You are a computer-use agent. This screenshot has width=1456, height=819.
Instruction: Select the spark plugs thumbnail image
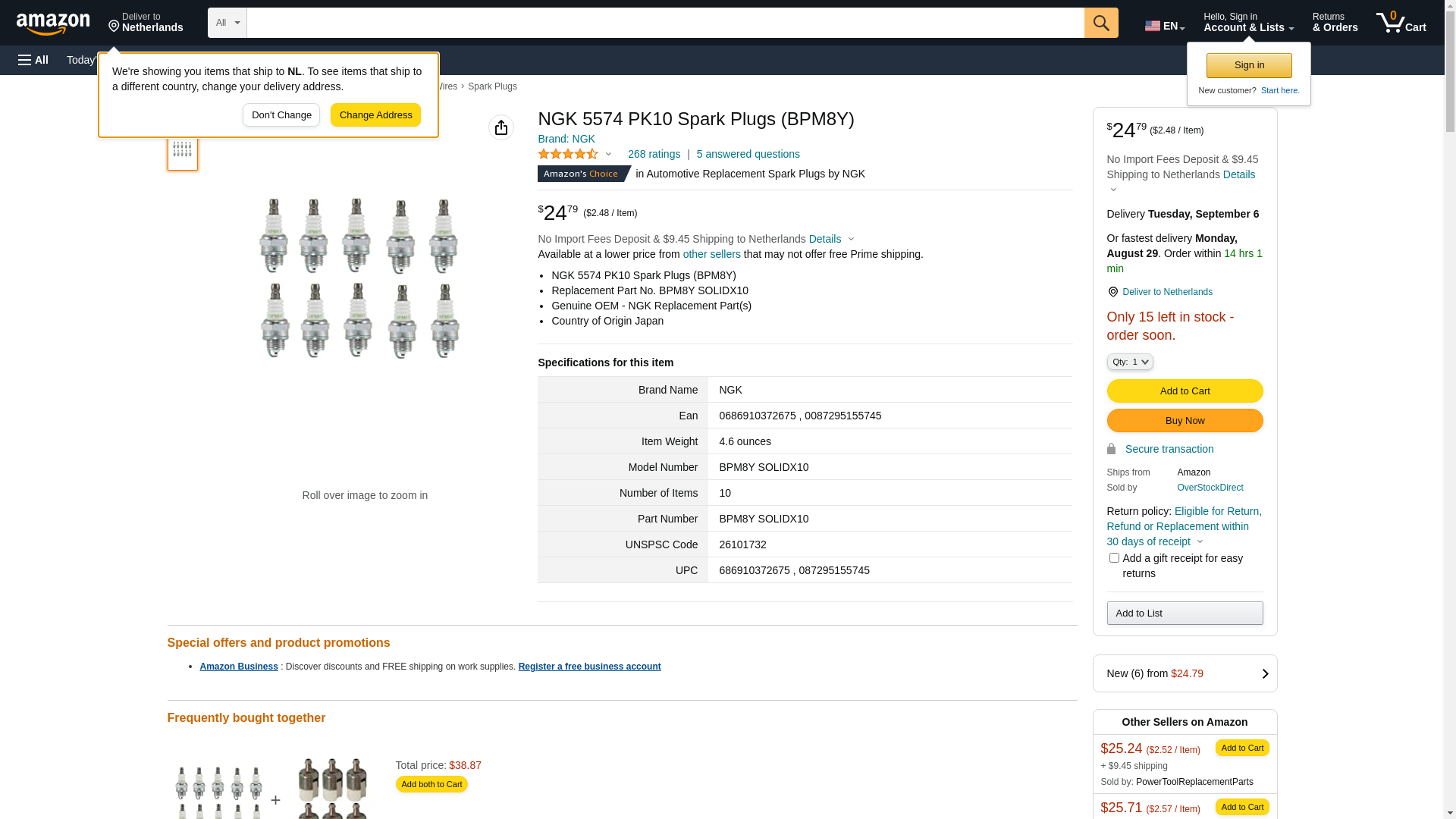pyautogui.click(x=182, y=150)
